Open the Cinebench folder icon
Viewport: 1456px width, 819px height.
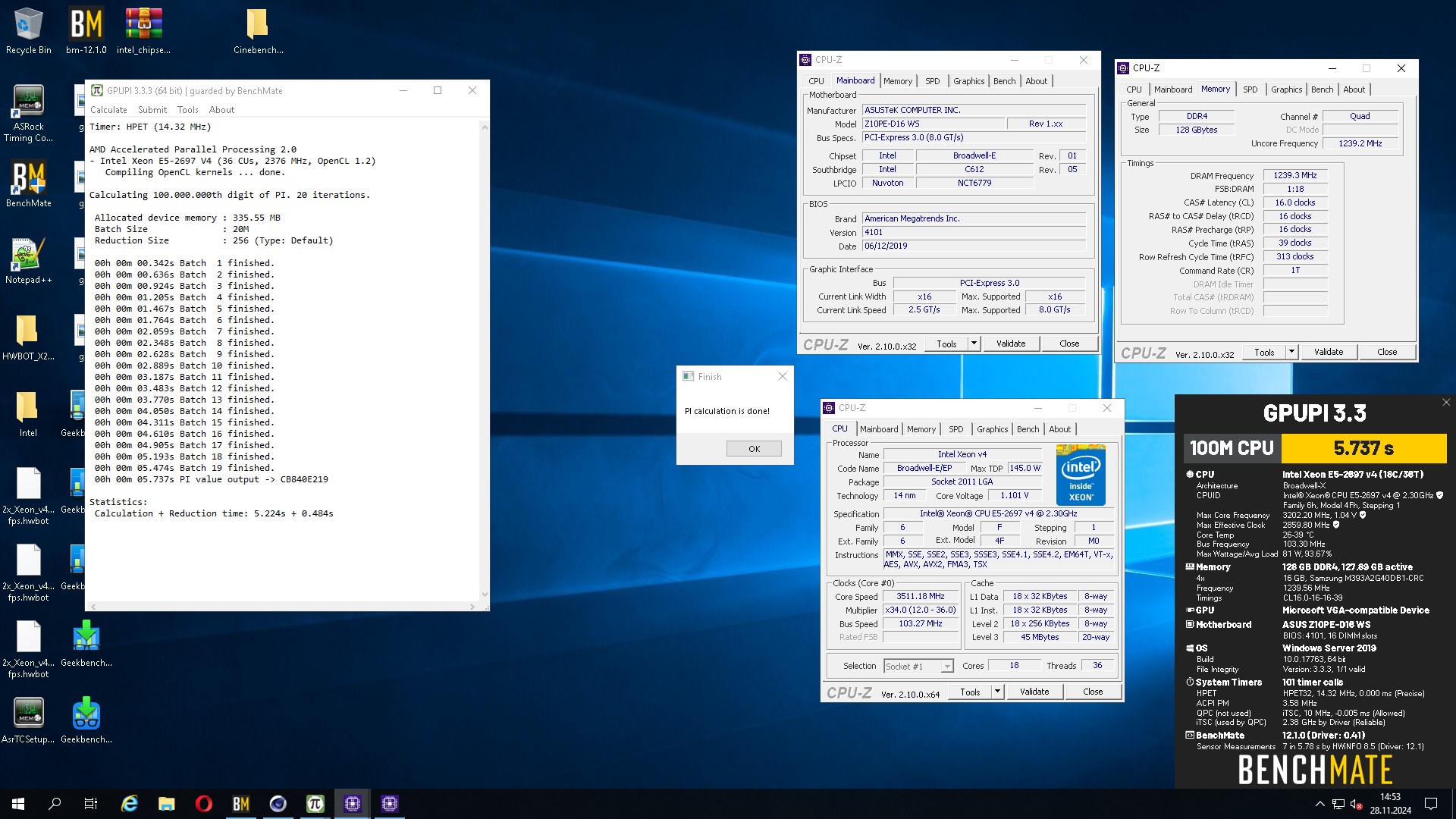click(x=258, y=31)
